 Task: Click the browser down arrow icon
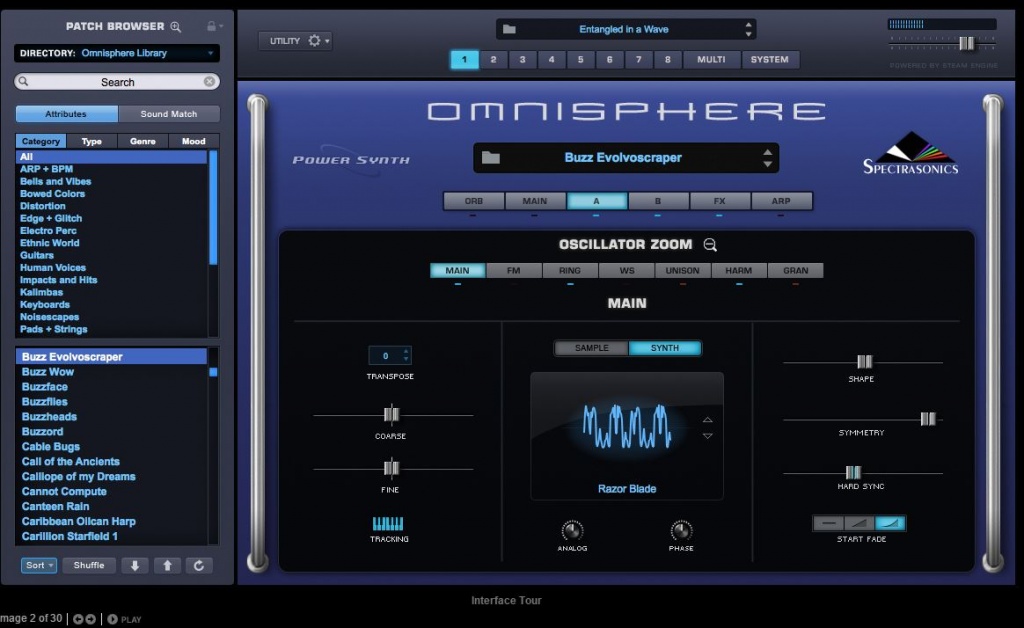click(135, 565)
